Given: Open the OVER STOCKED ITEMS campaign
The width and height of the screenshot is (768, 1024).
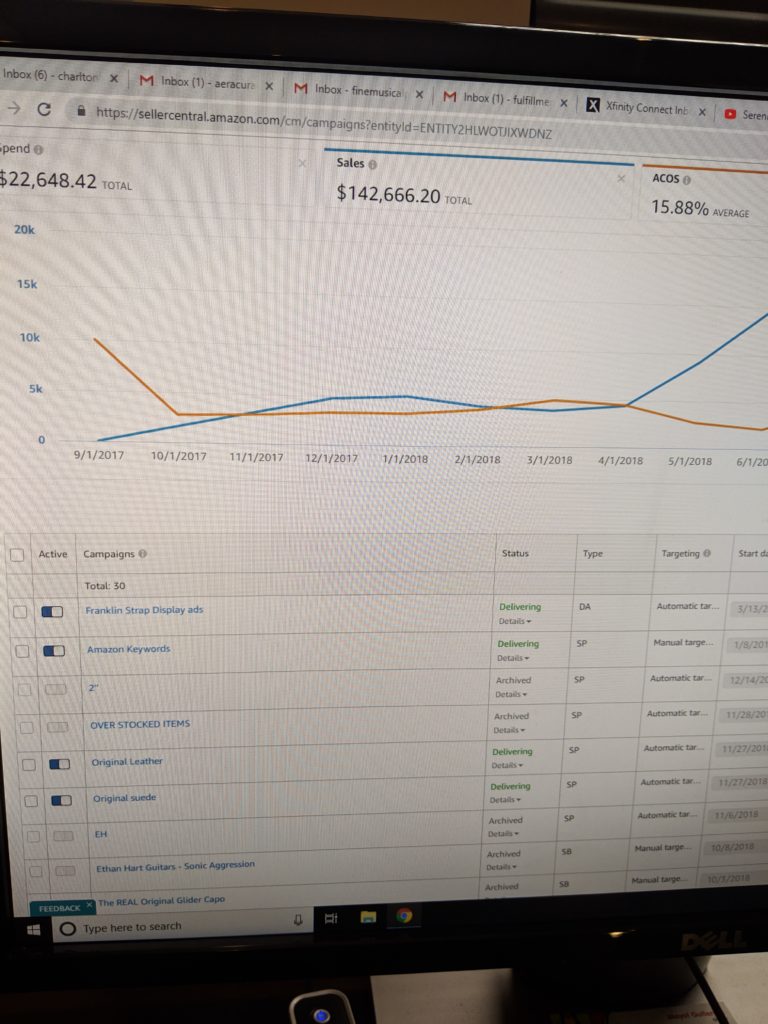Looking at the screenshot, I should 140,724.
